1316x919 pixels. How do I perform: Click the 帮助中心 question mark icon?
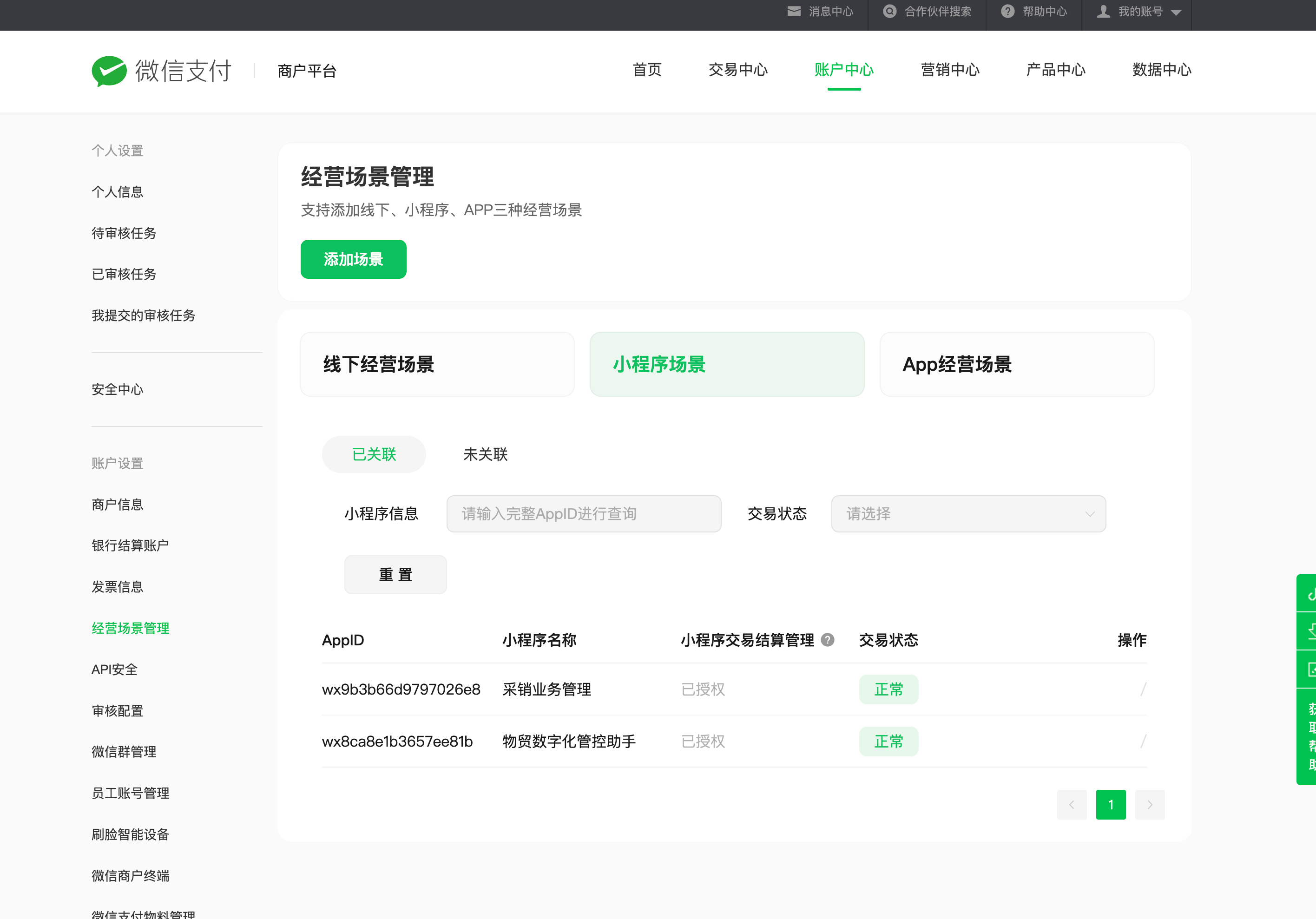point(1007,12)
